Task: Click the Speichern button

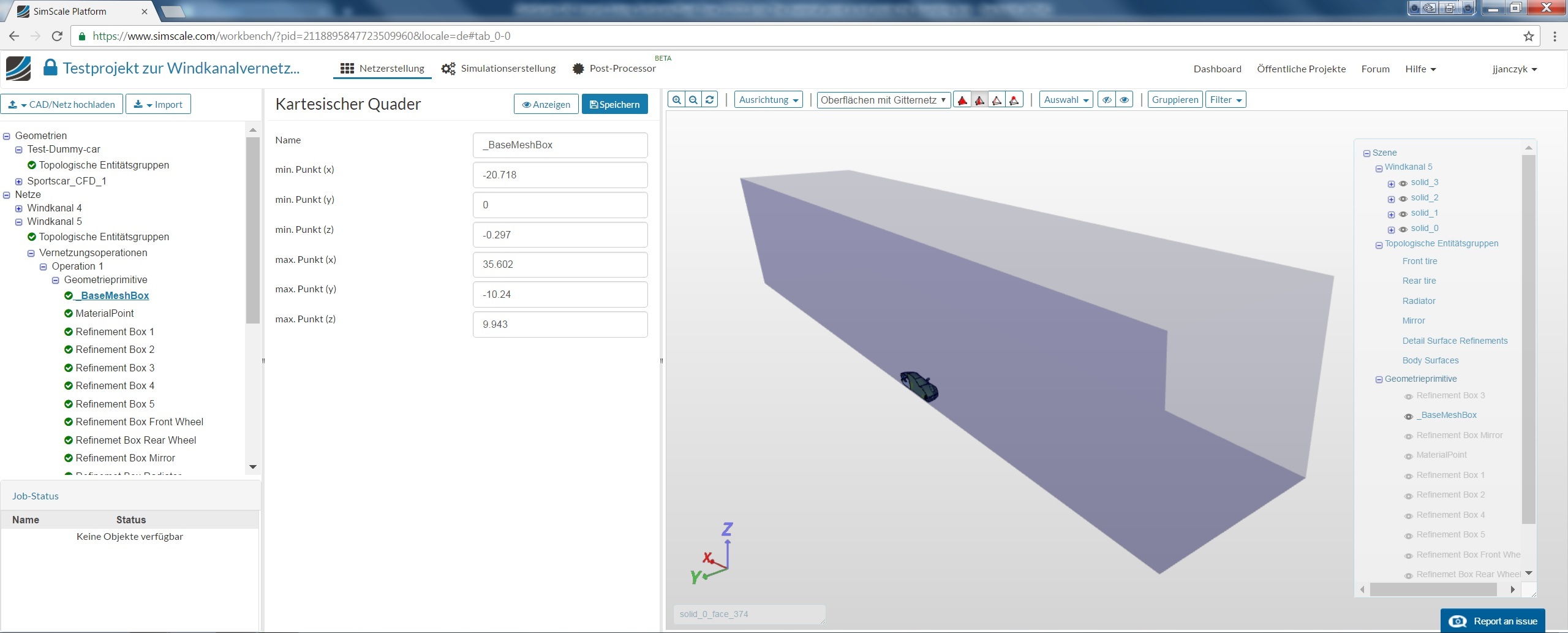Action: click(614, 104)
